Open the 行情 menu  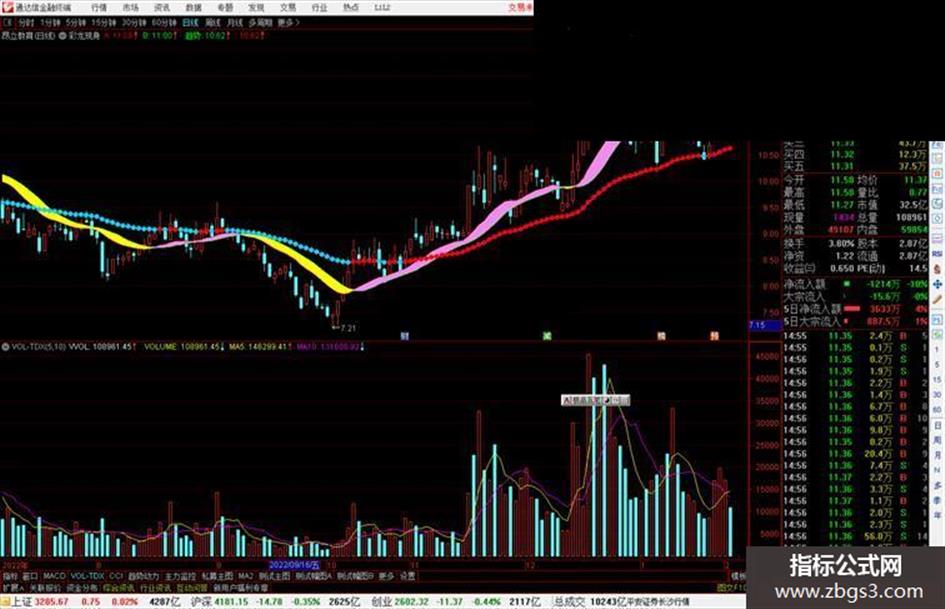tap(99, 7)
